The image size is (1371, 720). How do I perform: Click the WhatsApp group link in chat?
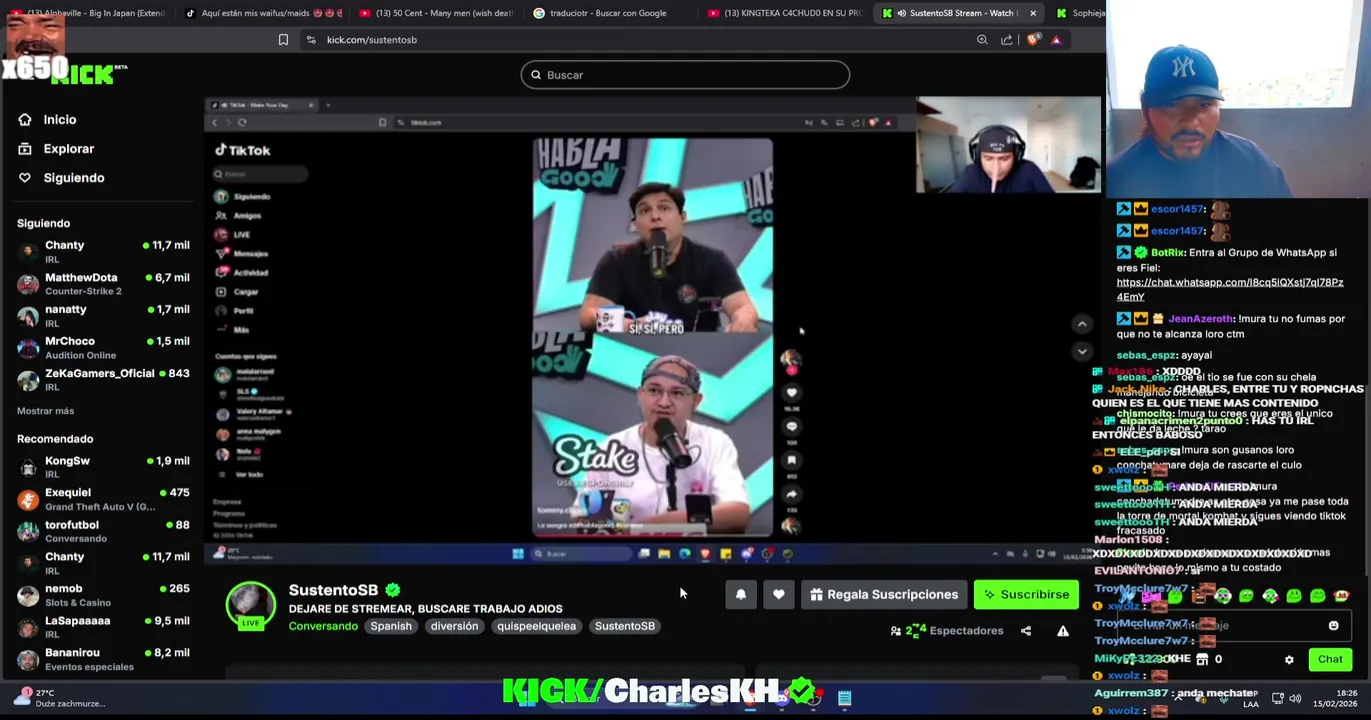coord(1230,290)
